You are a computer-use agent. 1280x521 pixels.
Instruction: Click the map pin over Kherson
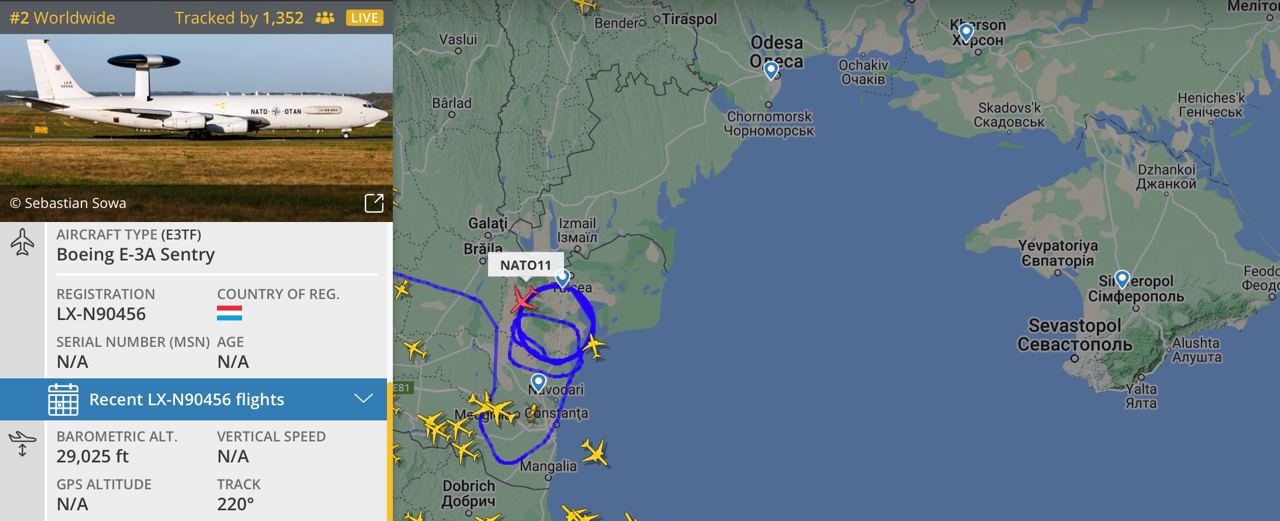coord(966,33)
